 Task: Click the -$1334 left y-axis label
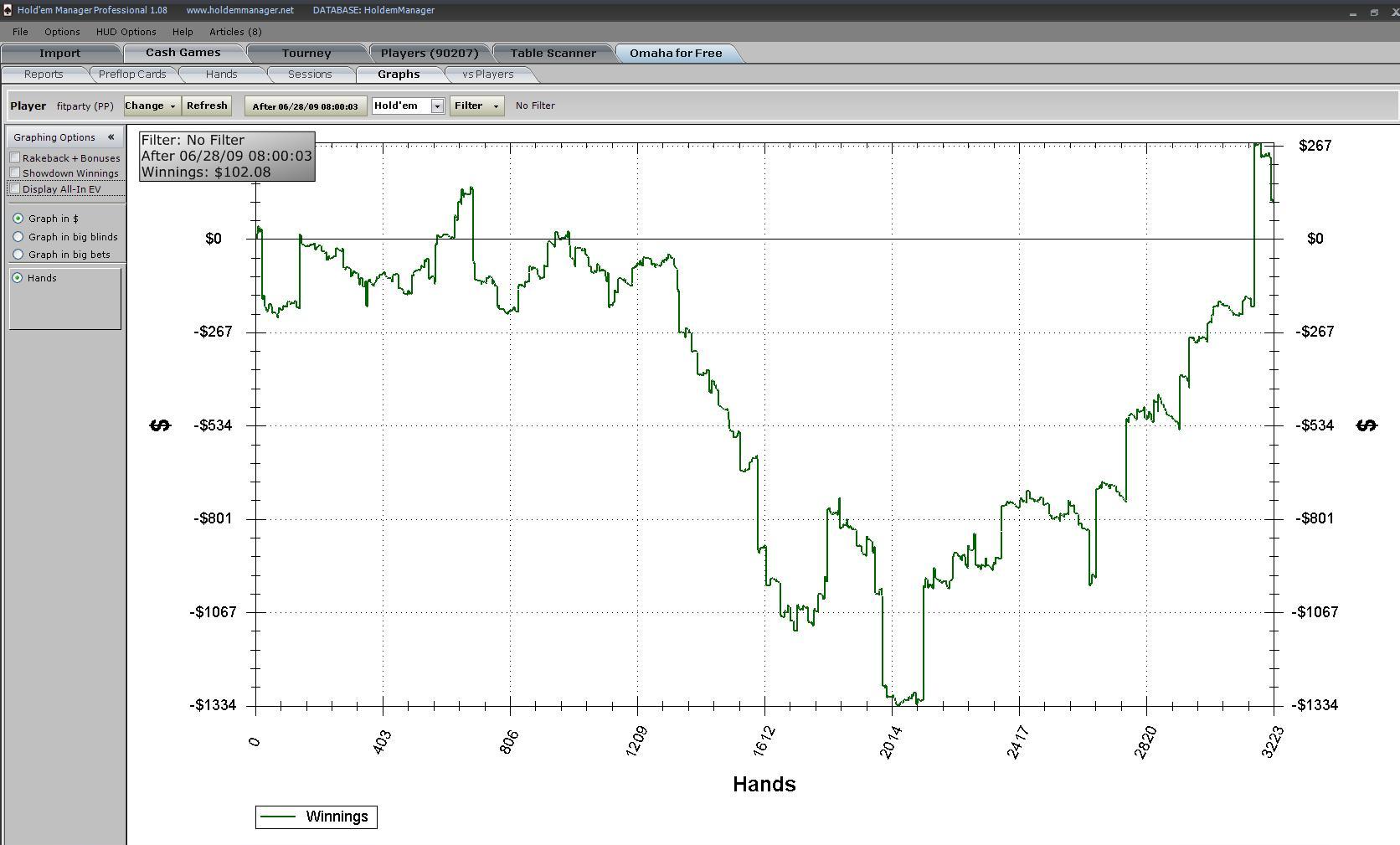coord(213,705)
